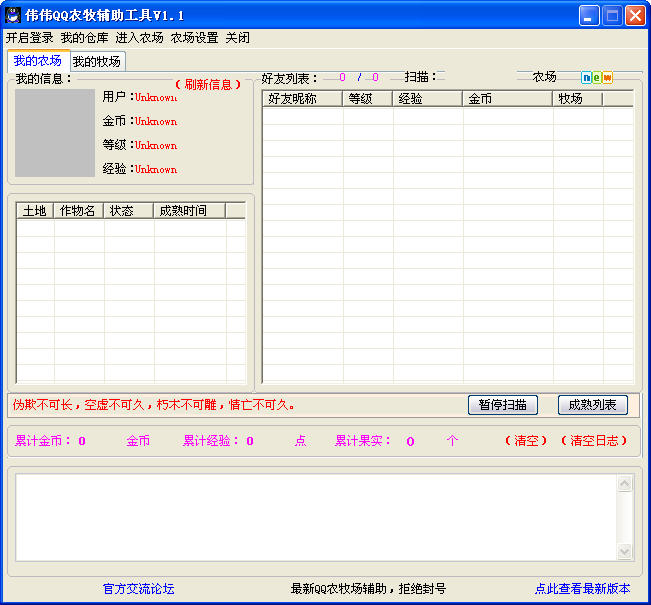Click the 土地 column header
The image size is (651, 605).
pos(35,211)
